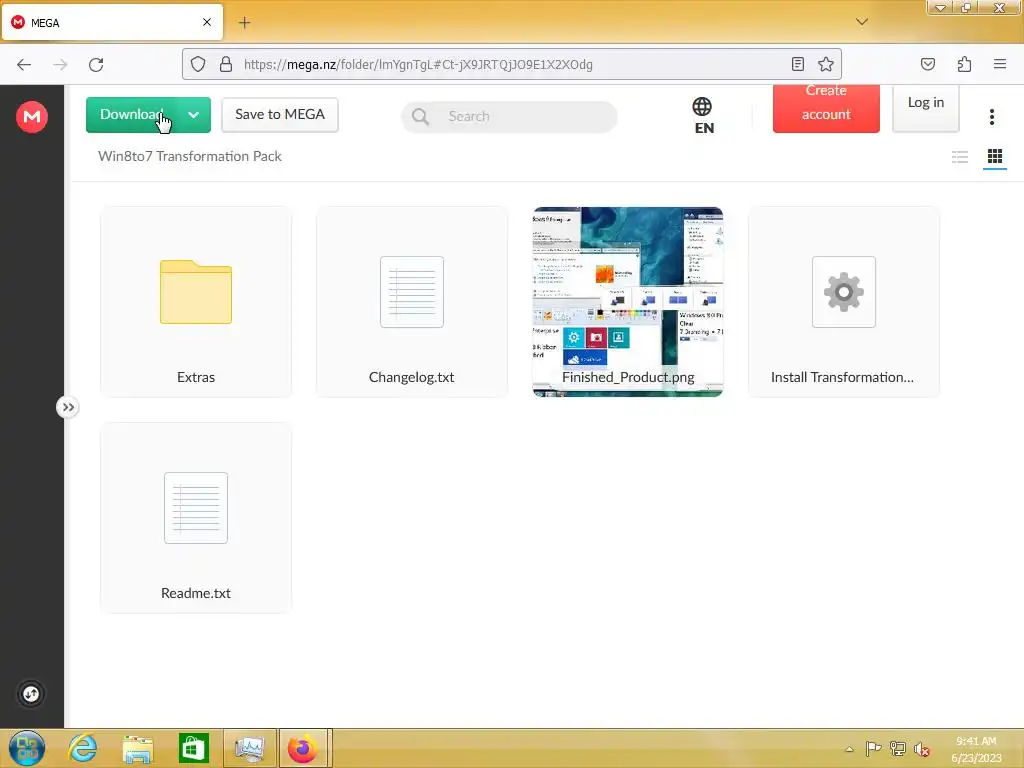Click the muted volume tray icon

pos(921,749)
